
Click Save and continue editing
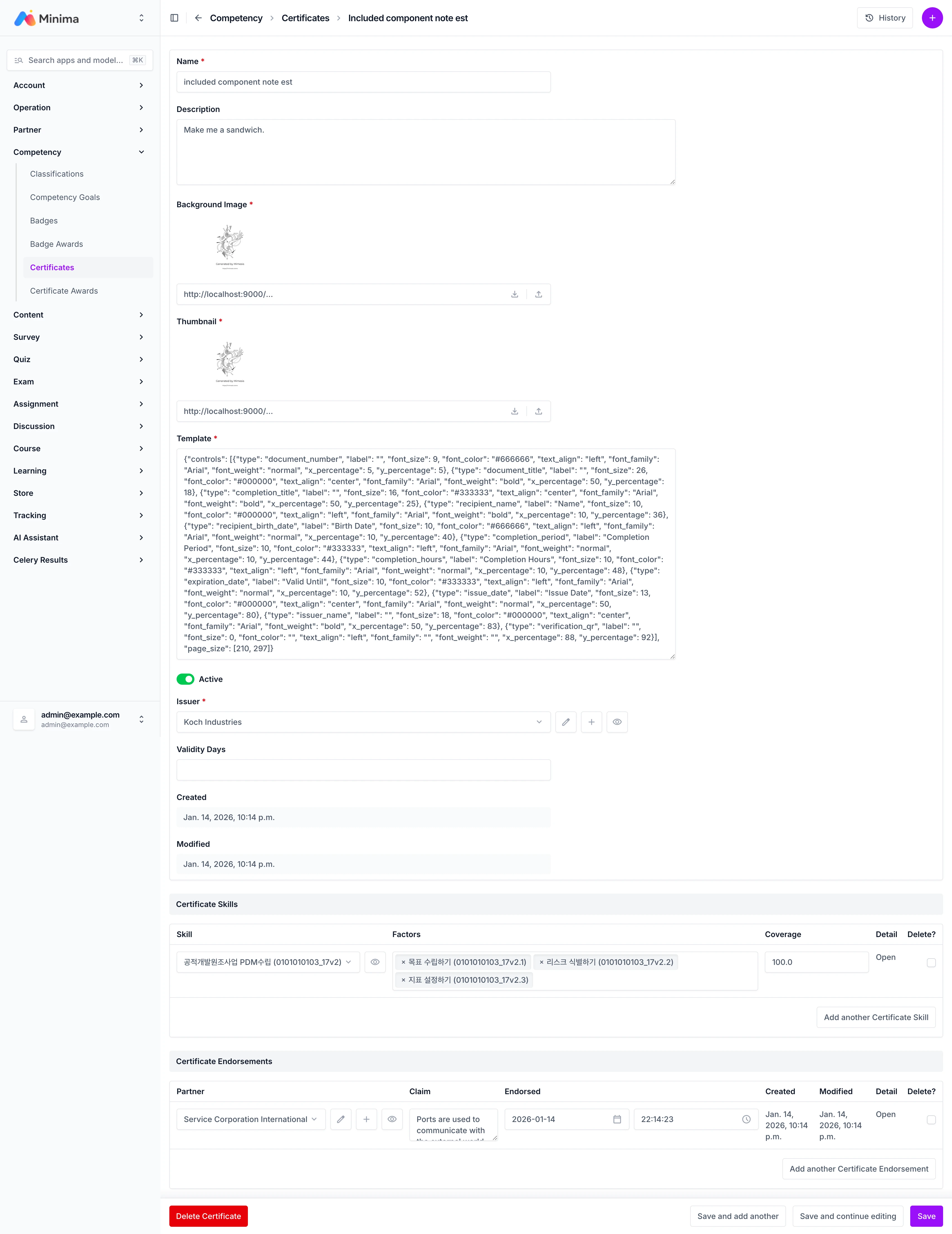pyautogui.click(x=848, y=1216)
